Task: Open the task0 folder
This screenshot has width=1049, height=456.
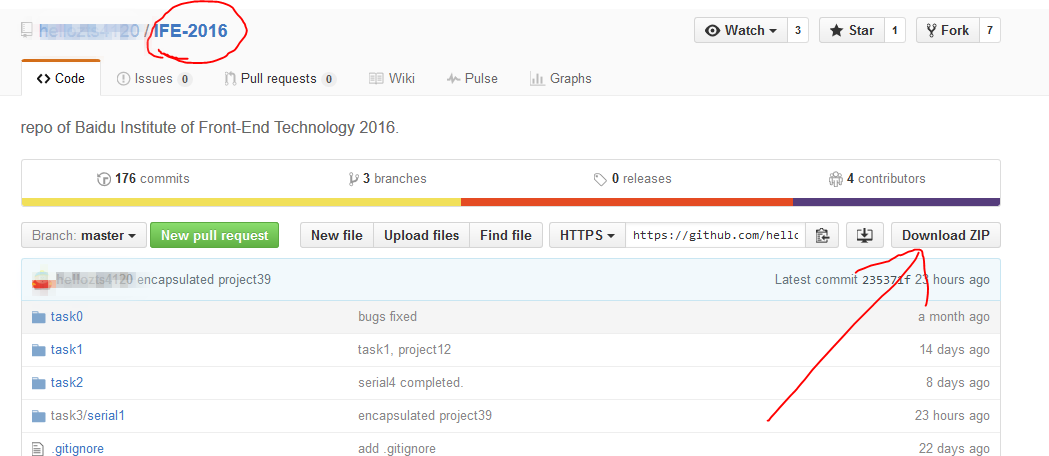Action: [x=67, y=316]
